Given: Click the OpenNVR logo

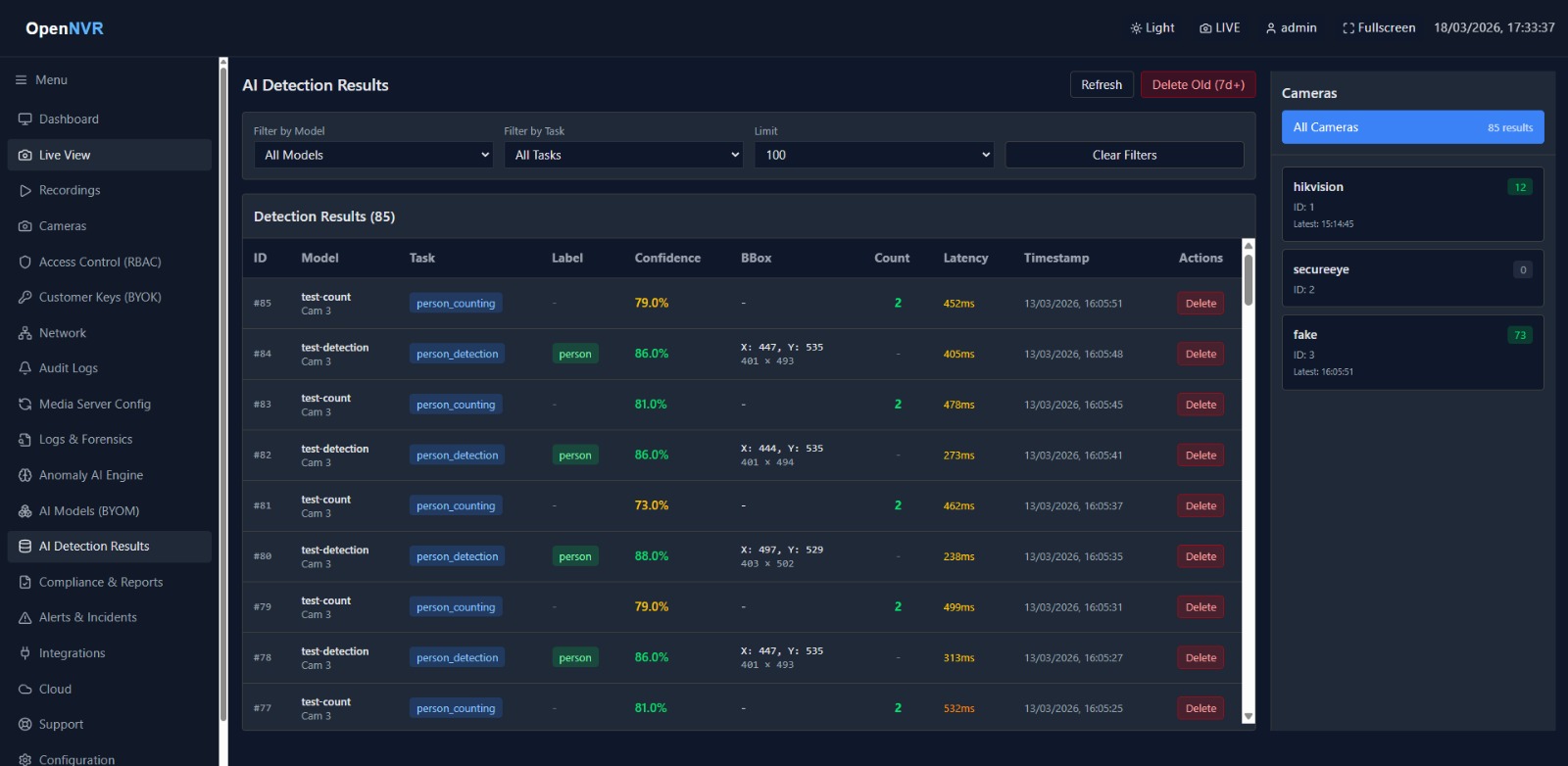Looking at the screenshot, I should pos(65,28).
